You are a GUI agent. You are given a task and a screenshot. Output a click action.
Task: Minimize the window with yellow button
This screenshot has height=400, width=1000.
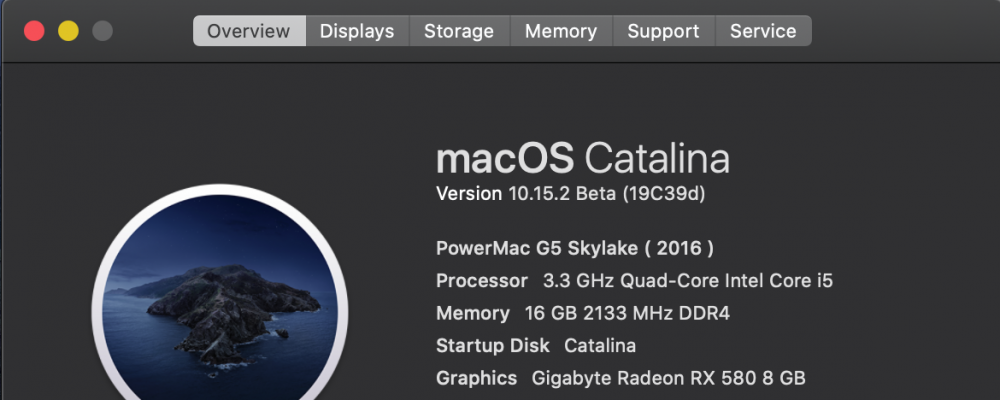pyautogui.click(x=68, y=31)
